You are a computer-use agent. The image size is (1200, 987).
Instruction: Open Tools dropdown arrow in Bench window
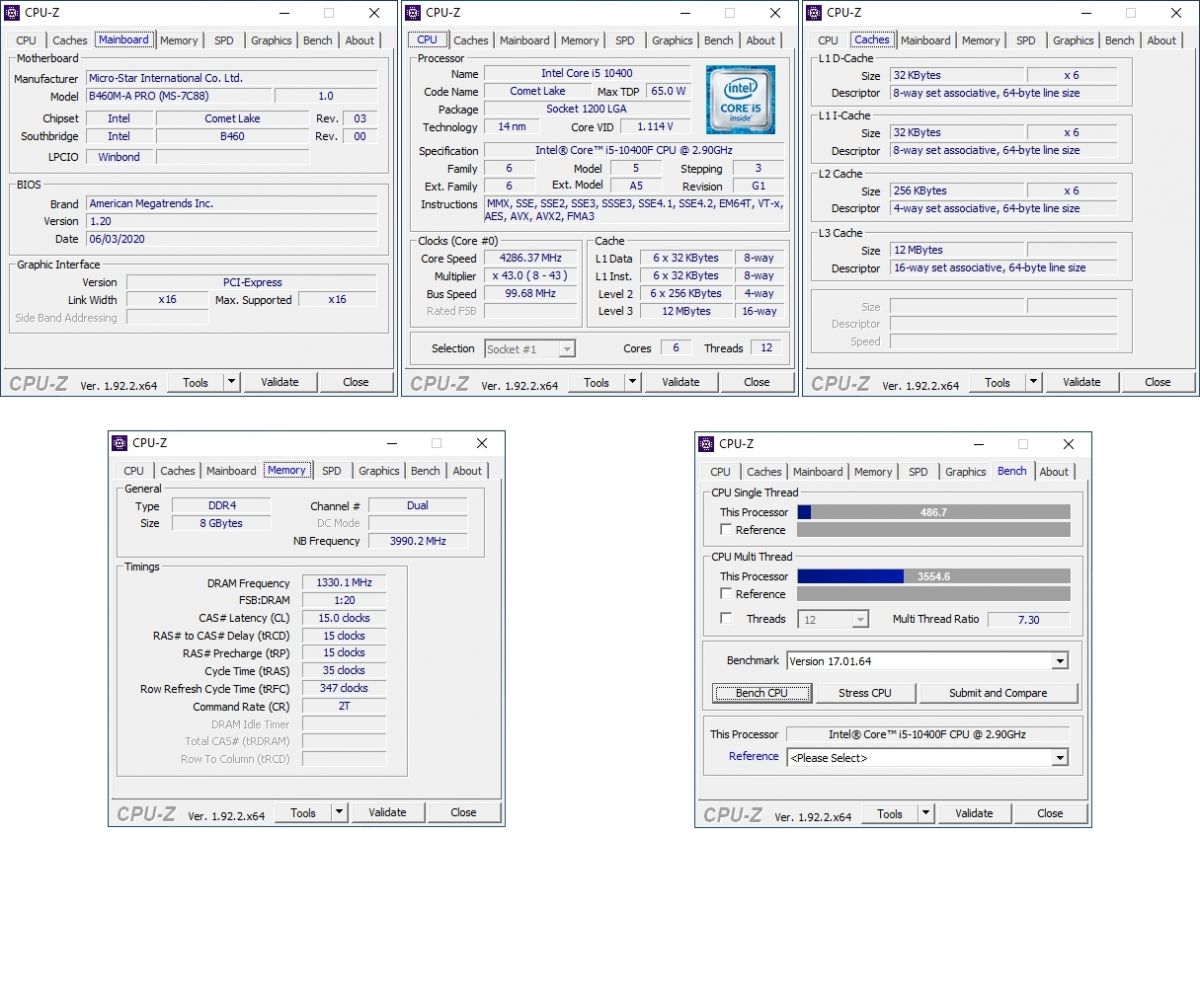pos(926,813)
